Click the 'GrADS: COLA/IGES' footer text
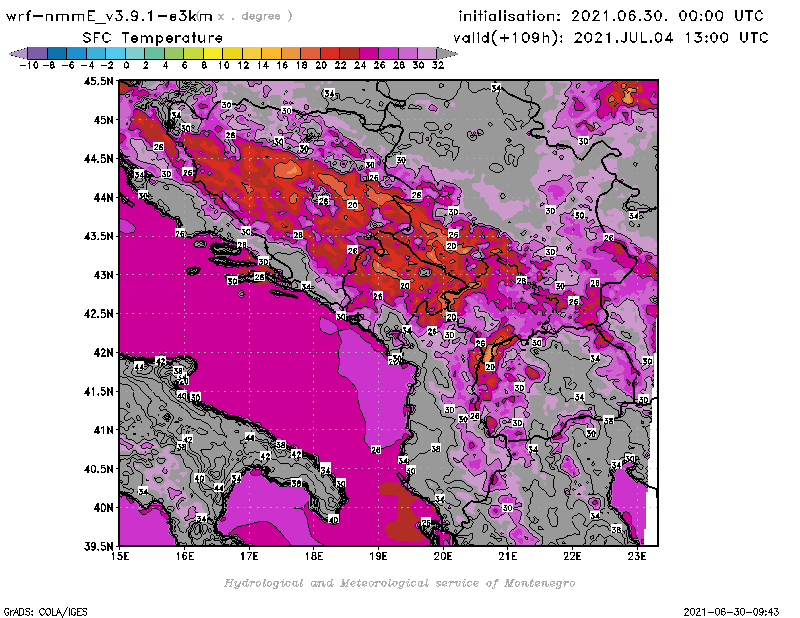Screen dimensions: 800x618 [45, 612]
